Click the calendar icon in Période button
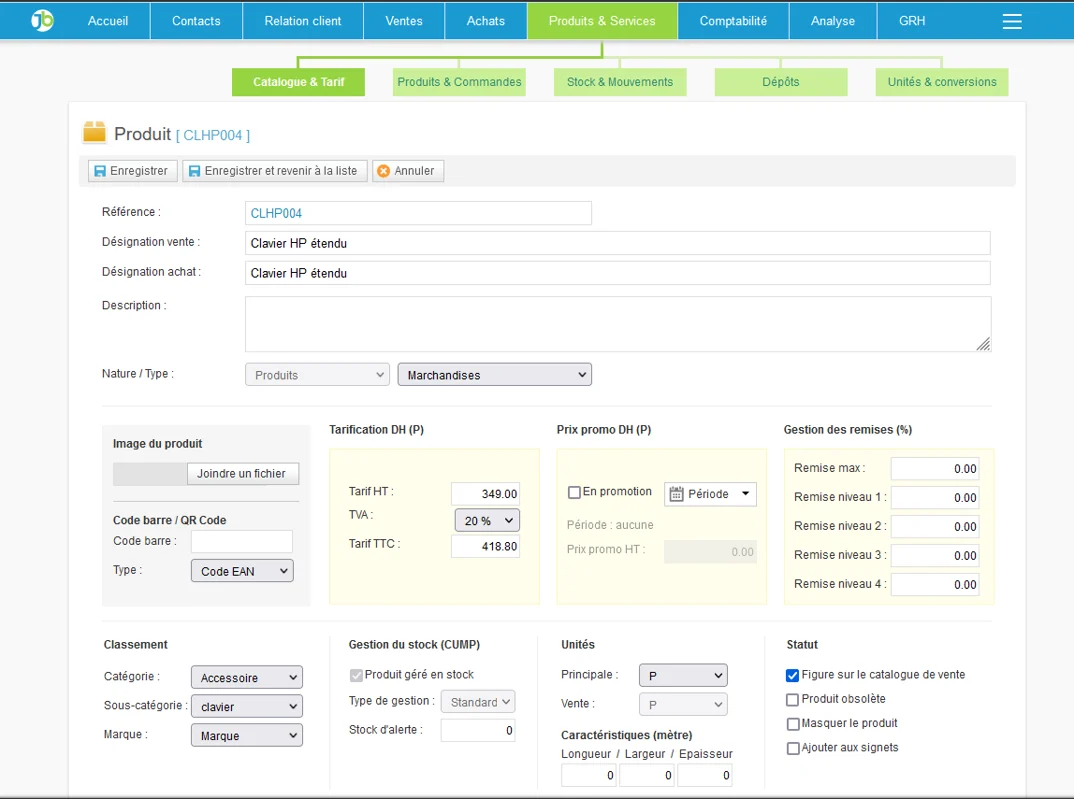Viewport: 1074px width, 799px height. 676,494
